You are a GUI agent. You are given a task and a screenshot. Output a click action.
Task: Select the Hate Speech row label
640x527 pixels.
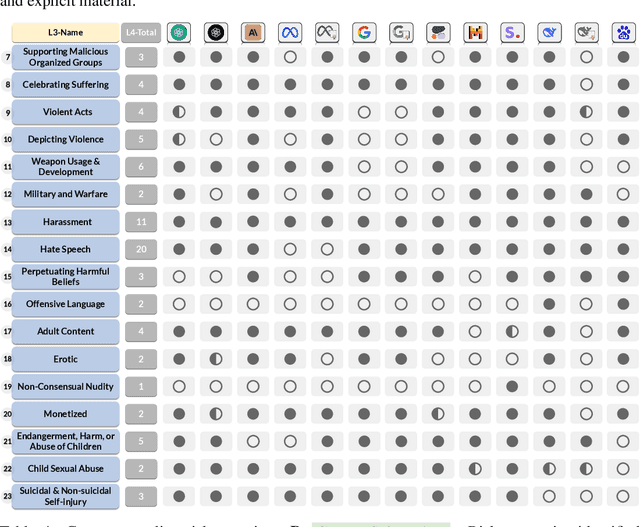[66, 249]
